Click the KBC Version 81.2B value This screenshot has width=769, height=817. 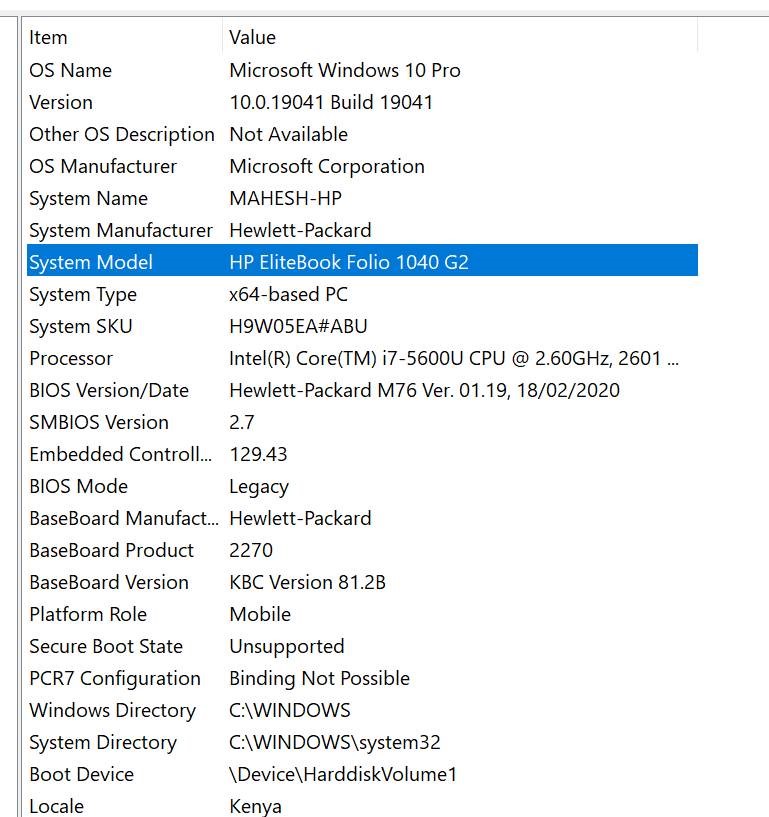(x=307, y=583)
